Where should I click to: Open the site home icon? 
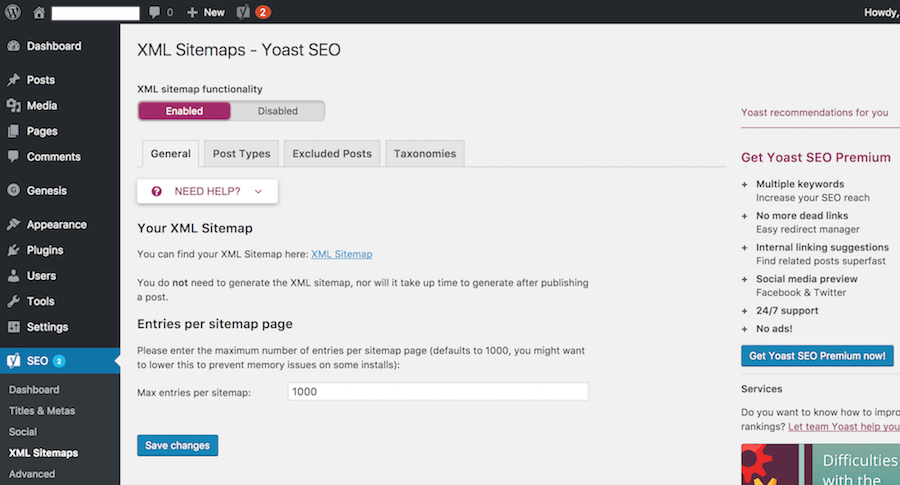coord(38,12)
